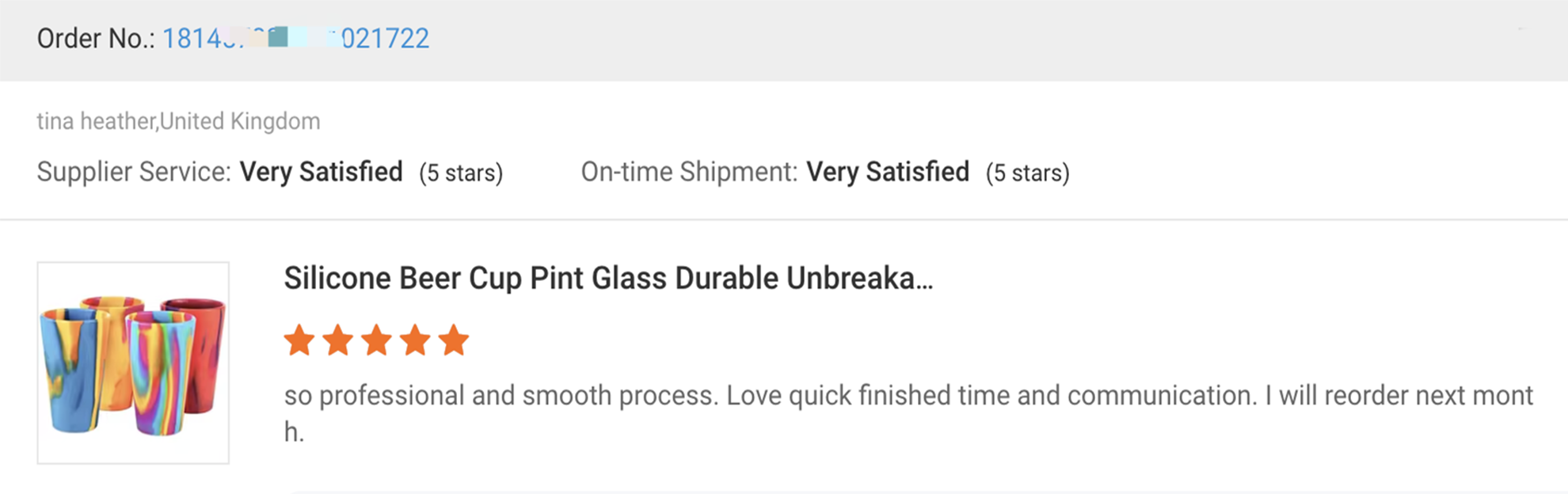Click the Supplier Service label
The width and height of the screenshot is (1568, 494).
click(x=133, y=172)
